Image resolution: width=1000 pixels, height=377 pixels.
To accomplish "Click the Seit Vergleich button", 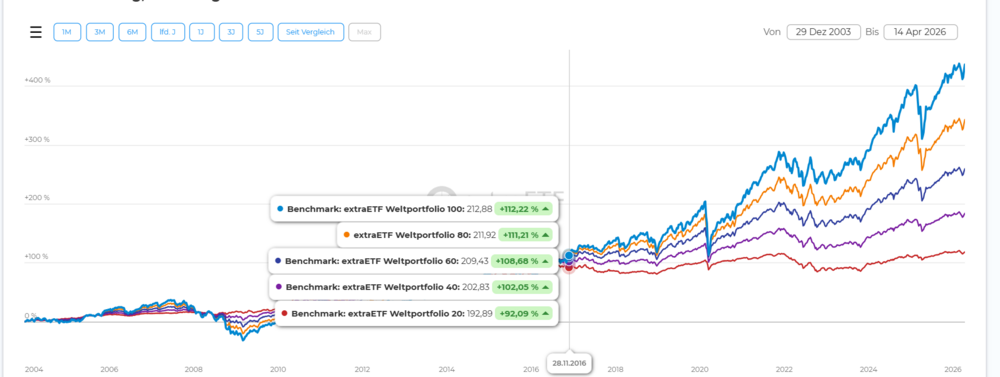I will tap(311, 32).
